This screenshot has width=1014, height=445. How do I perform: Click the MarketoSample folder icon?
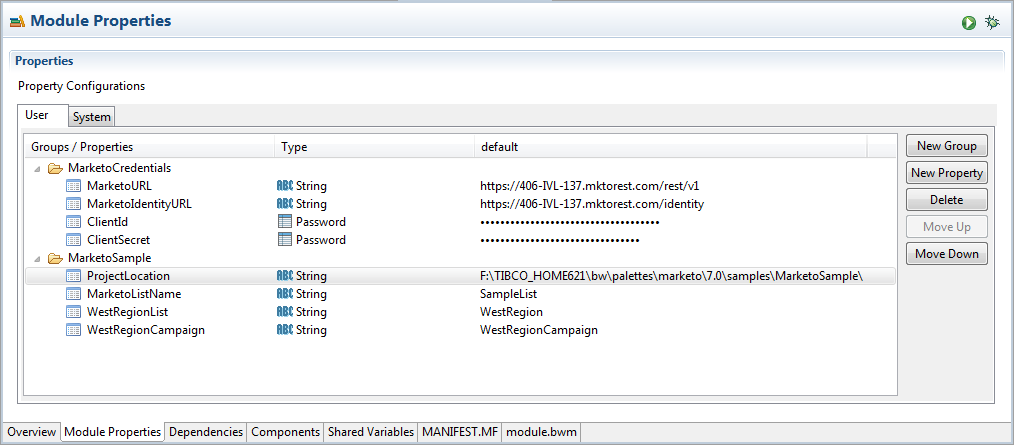click(x=56, y=258)
